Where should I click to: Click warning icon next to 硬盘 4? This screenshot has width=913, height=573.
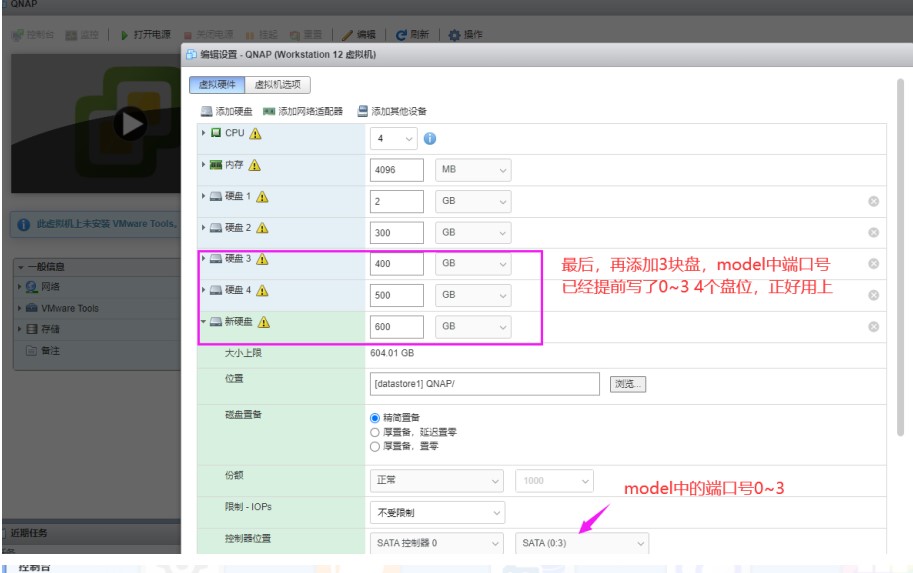tap(262, 291)
